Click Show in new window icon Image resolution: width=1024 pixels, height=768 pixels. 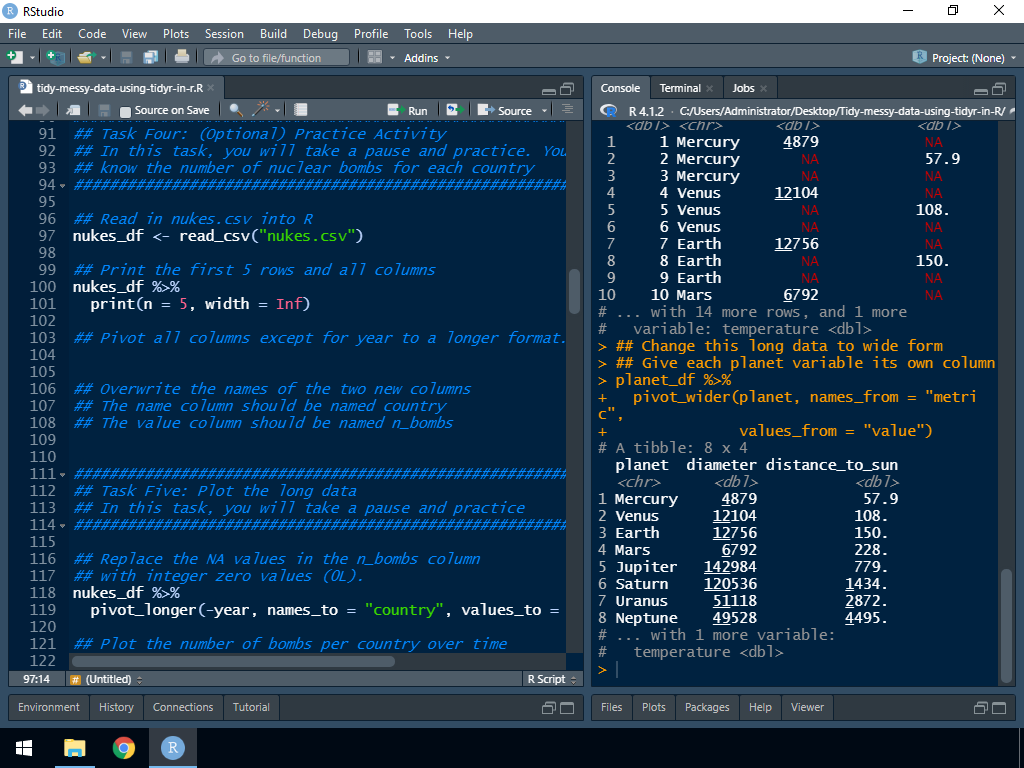[x=74, y=110]
